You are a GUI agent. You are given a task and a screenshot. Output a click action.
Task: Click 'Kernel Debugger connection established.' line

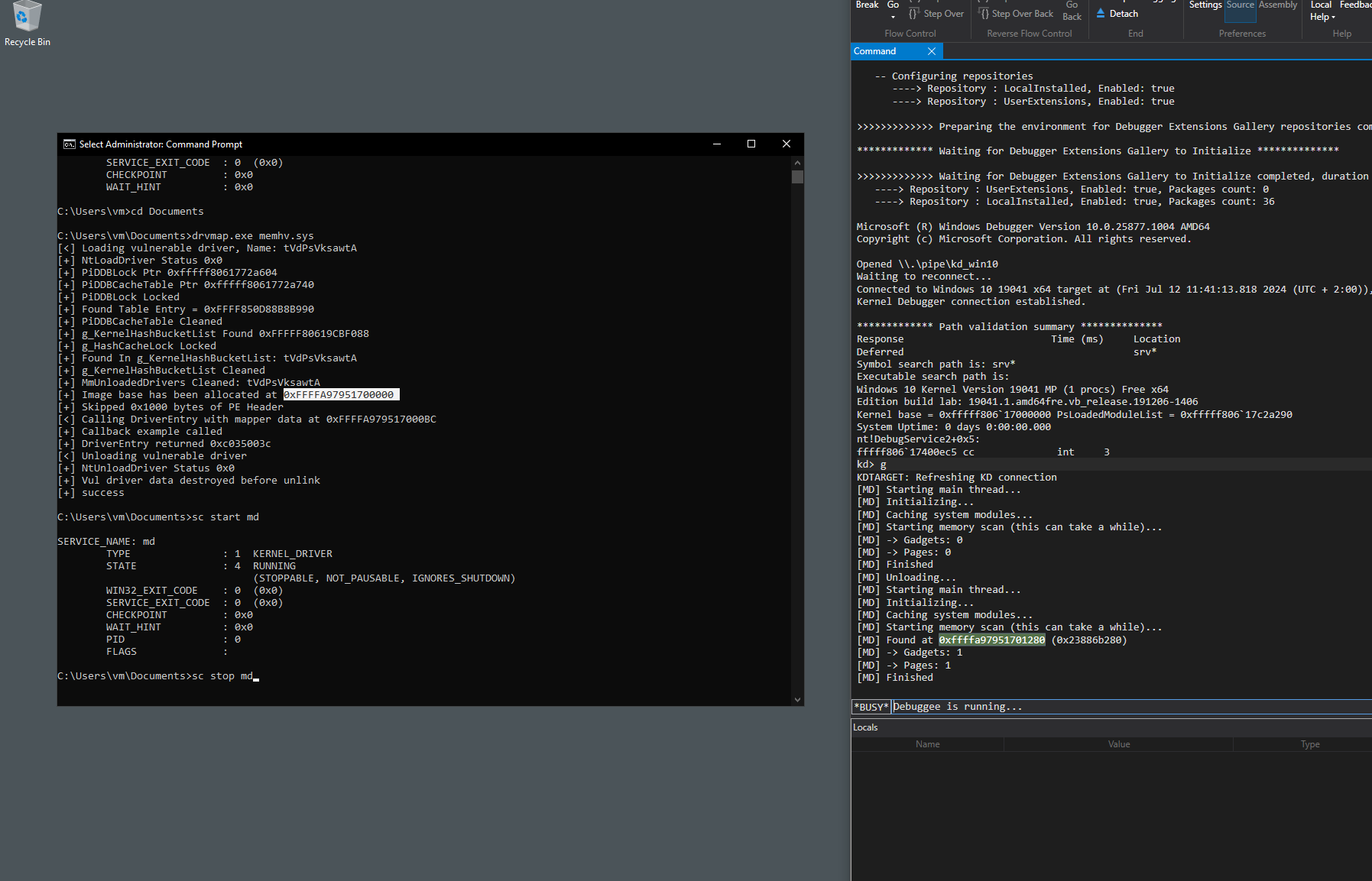click(x=971, y=302)
